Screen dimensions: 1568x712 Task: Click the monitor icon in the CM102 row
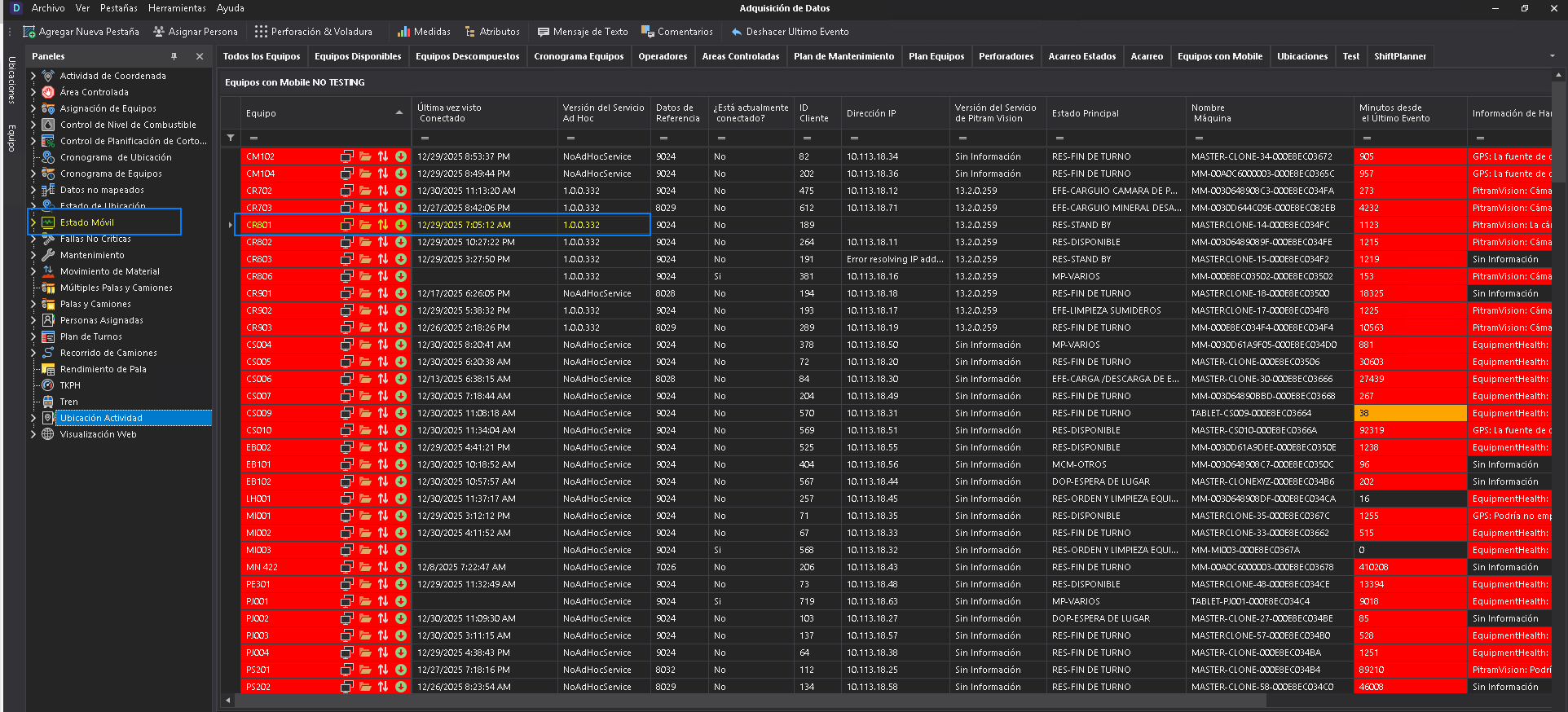pos(346,156)
